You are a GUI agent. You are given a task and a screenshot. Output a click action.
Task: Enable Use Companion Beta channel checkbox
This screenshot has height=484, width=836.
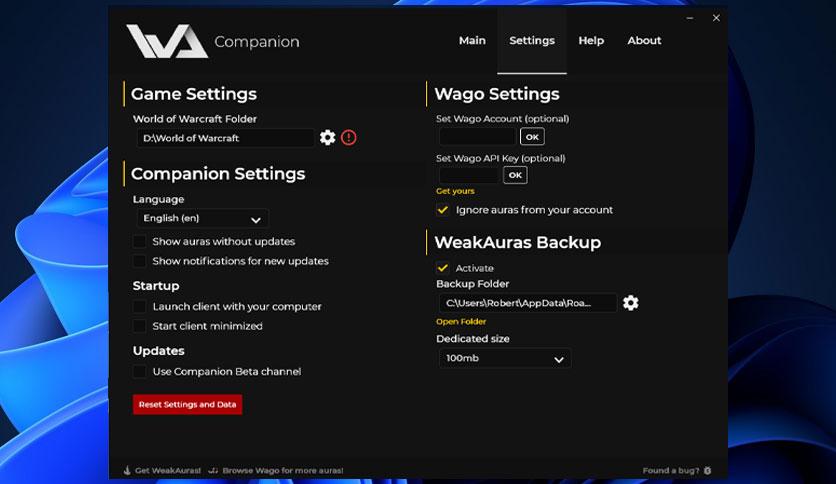140,372
